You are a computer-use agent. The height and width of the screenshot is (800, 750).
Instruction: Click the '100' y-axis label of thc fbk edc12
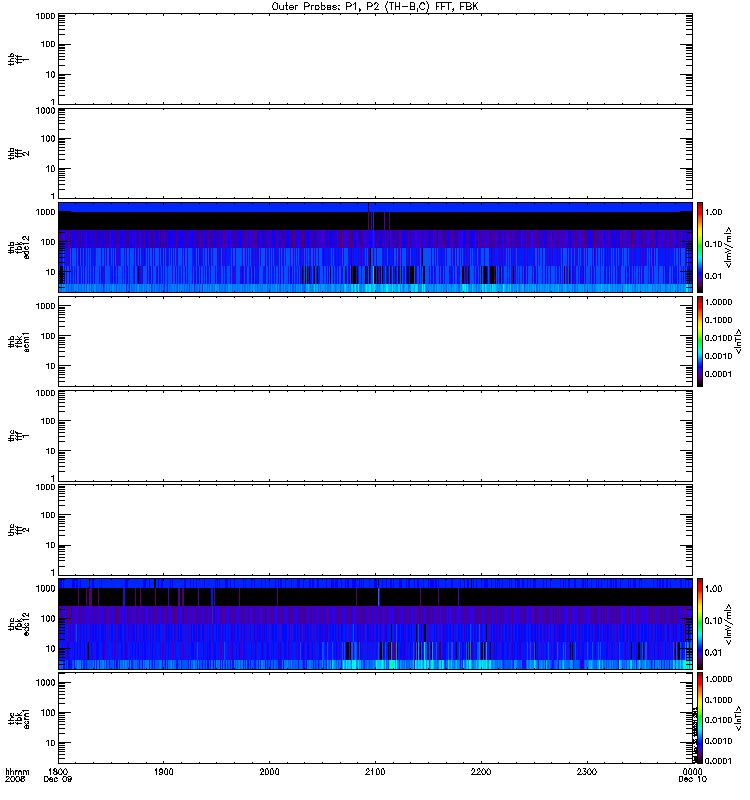pyautogui.click(x=48, y=619)
